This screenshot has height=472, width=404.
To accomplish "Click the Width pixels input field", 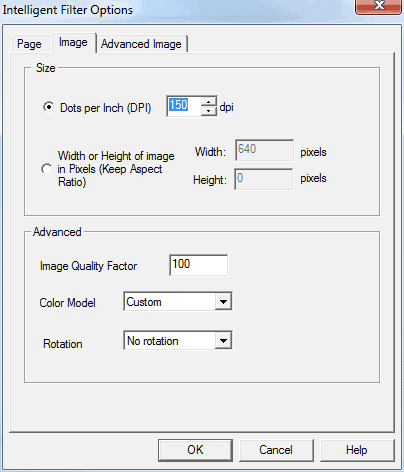I will pos(265,150).
